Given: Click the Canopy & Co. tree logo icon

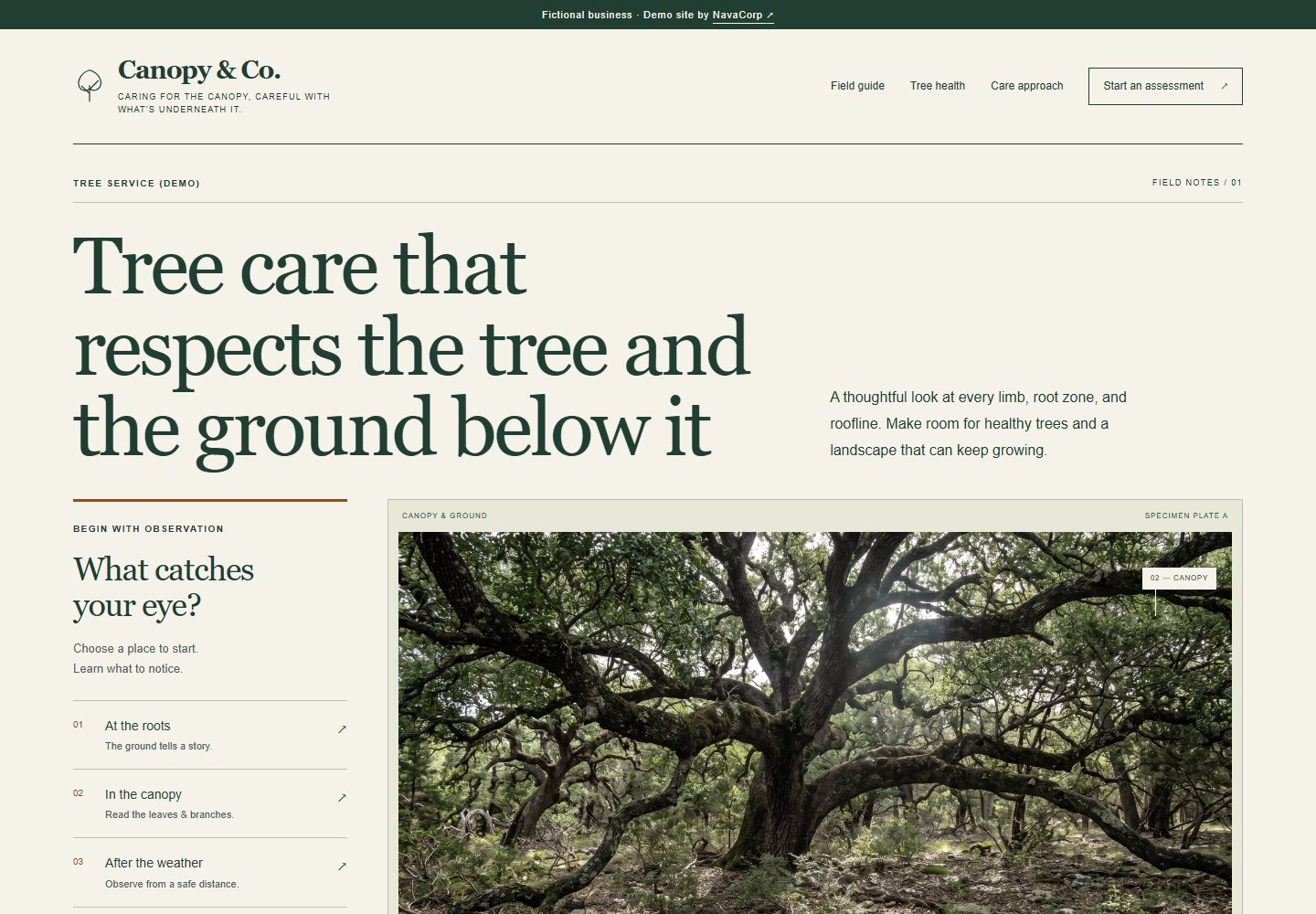Looking at the screenshot, I should [x=90, y=86].
